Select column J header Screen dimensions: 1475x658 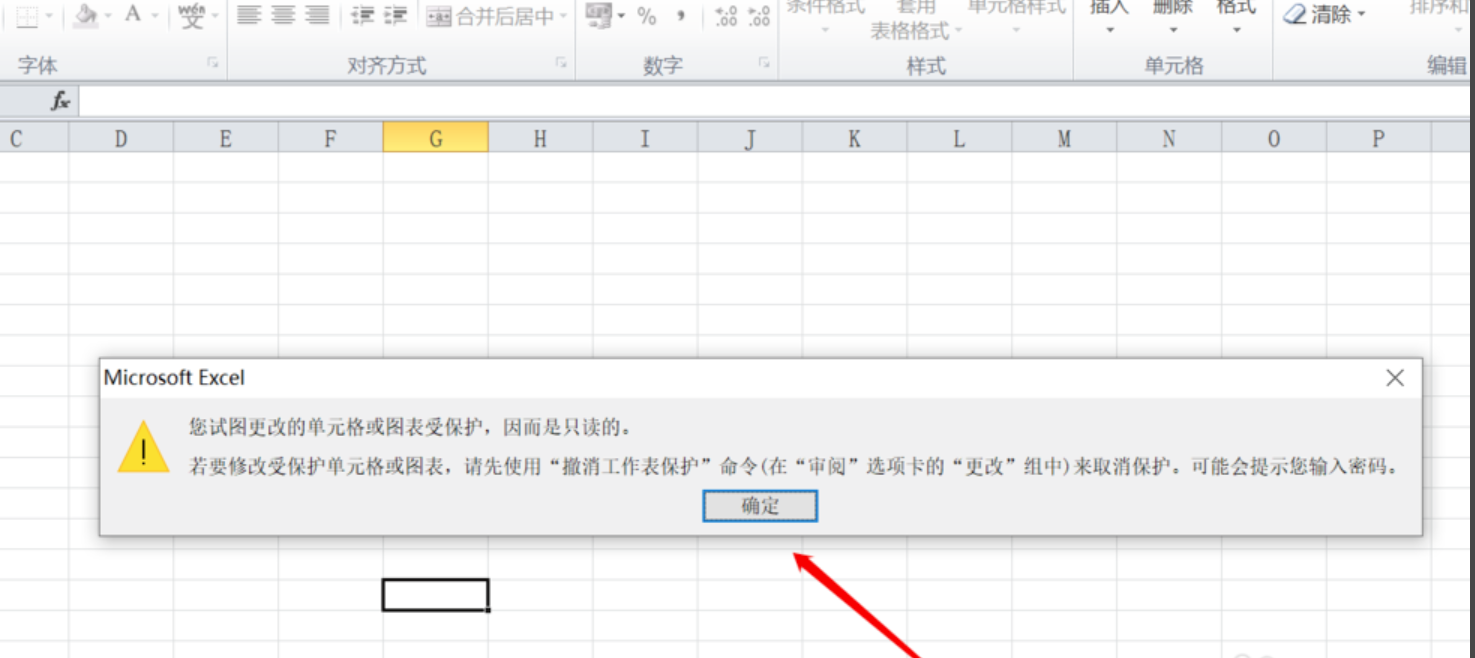coord(750,138)
